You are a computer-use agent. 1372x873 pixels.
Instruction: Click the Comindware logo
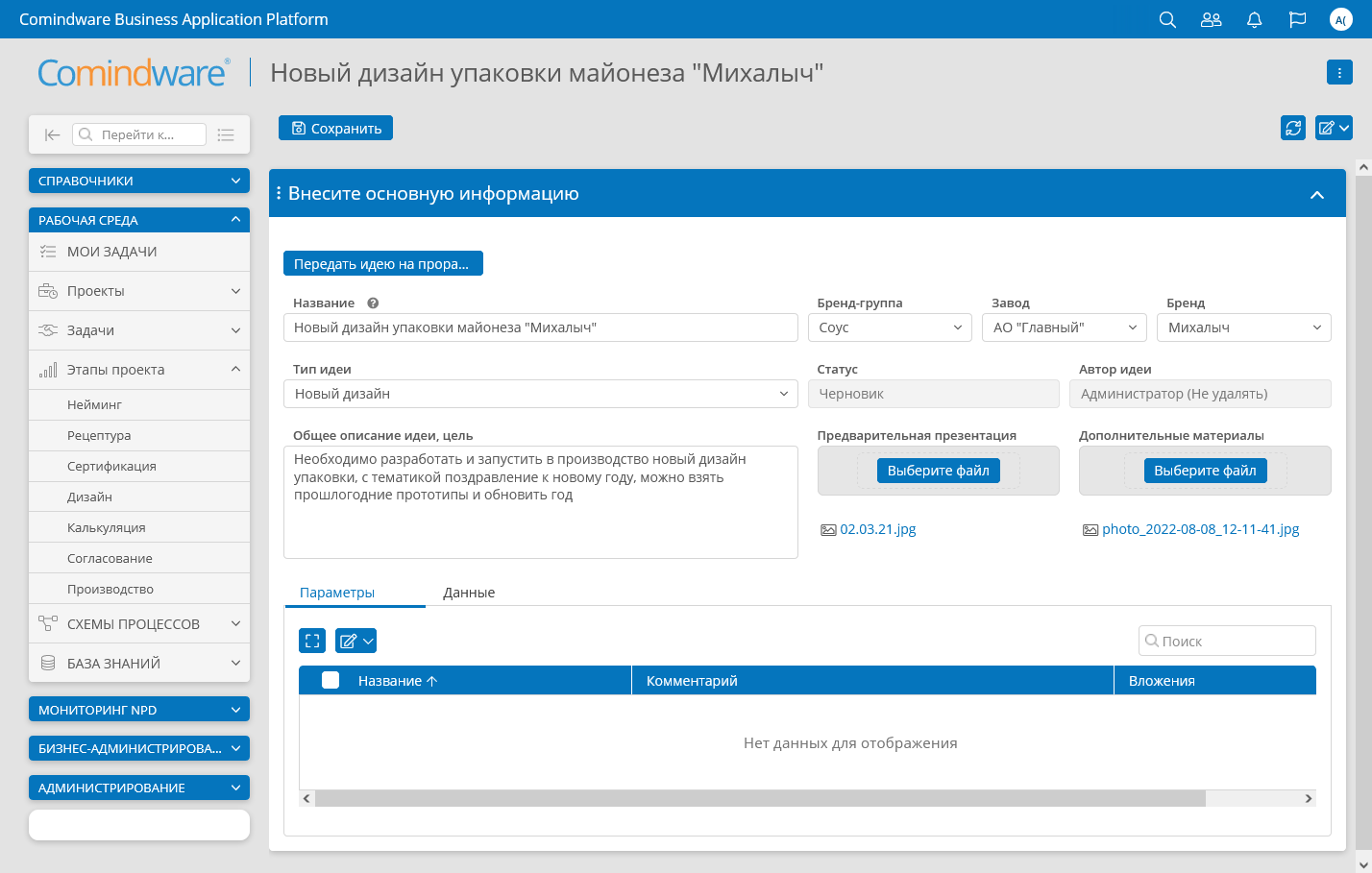click(133, 73)
